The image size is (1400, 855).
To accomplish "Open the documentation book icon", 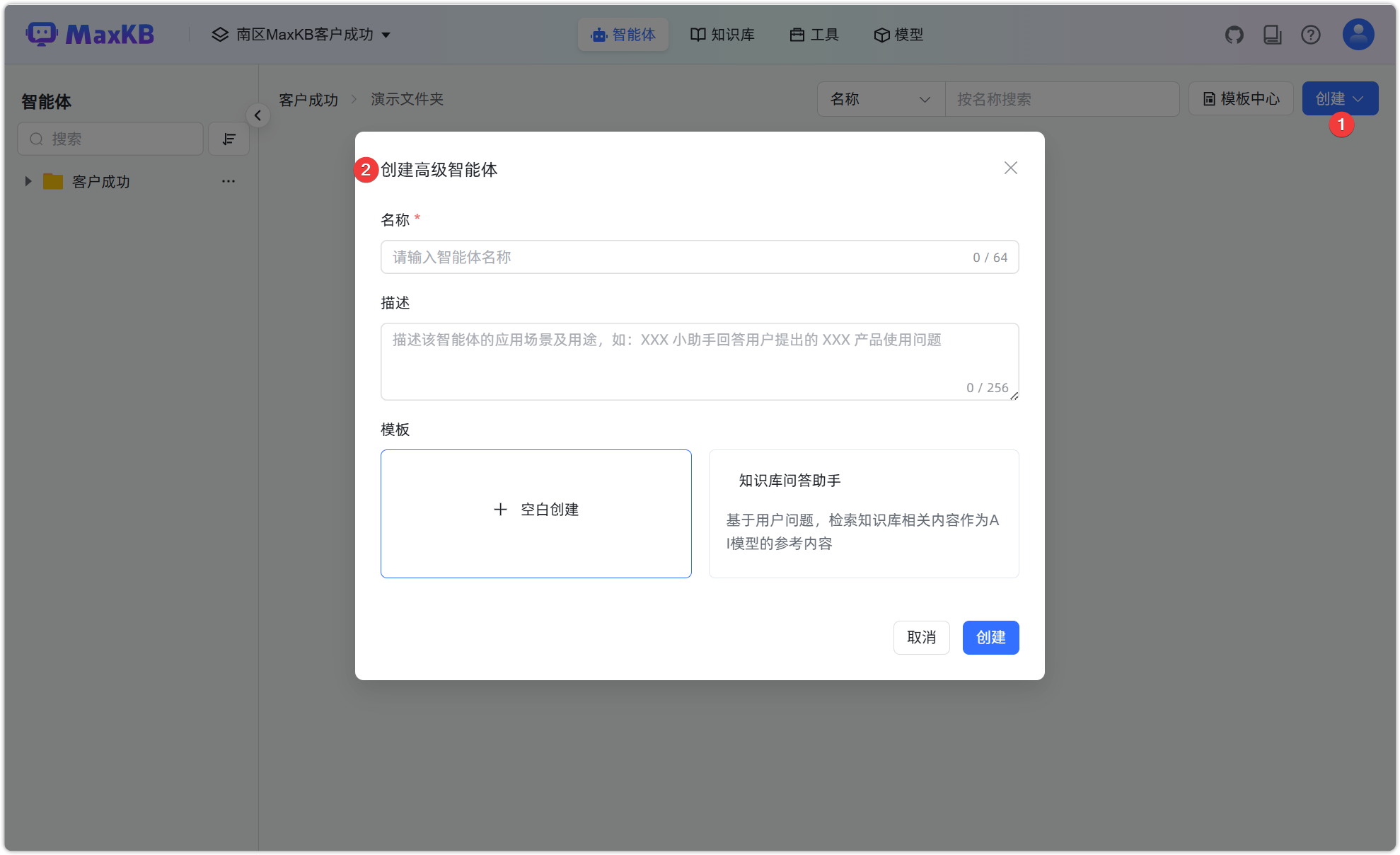I will pos(1272,34).
